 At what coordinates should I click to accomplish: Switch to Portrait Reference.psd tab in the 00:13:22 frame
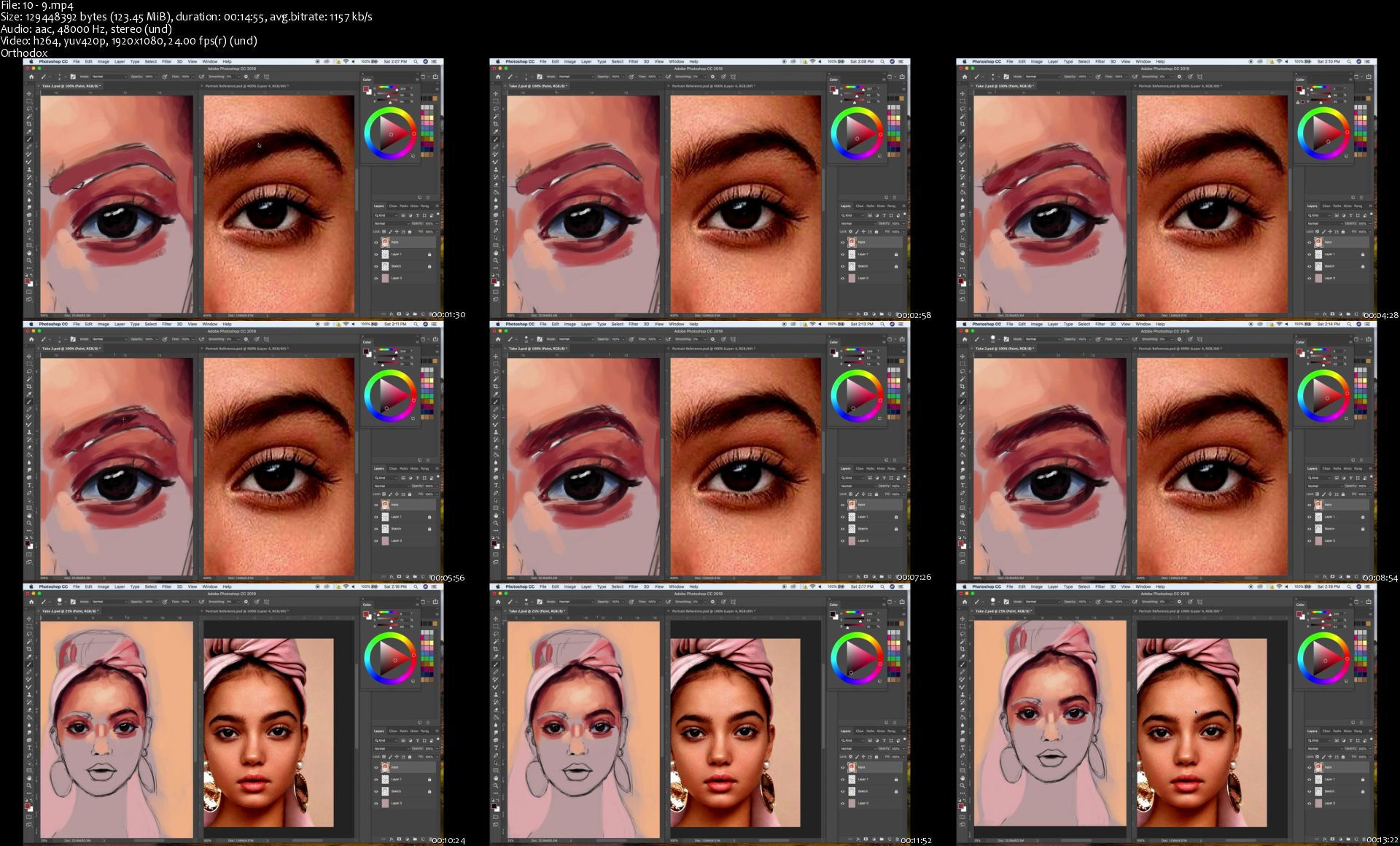1179,611
